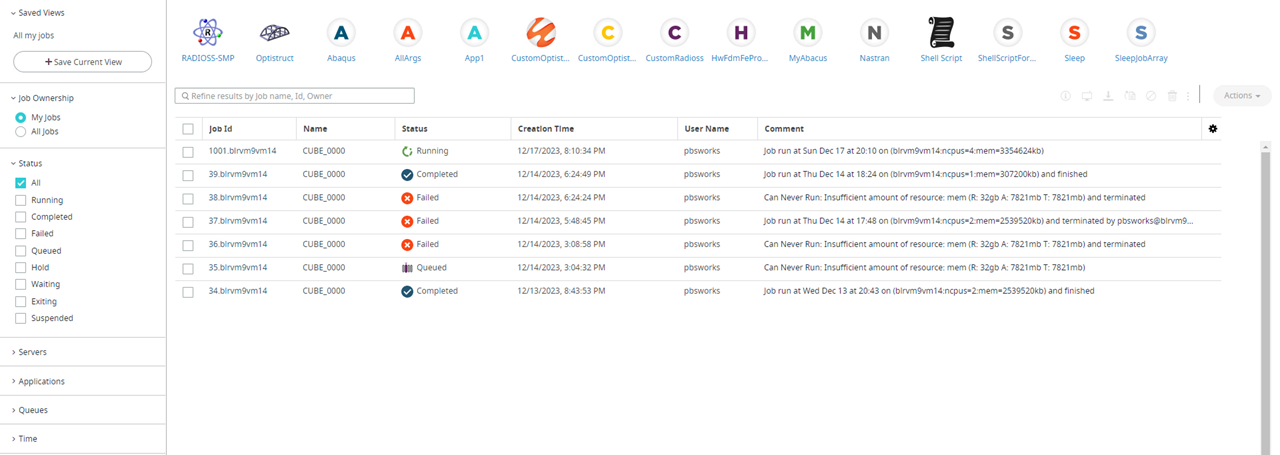The image size is (1280, 455).
Task: Sort by the Job Id column header
Action: tap(221, 129)
